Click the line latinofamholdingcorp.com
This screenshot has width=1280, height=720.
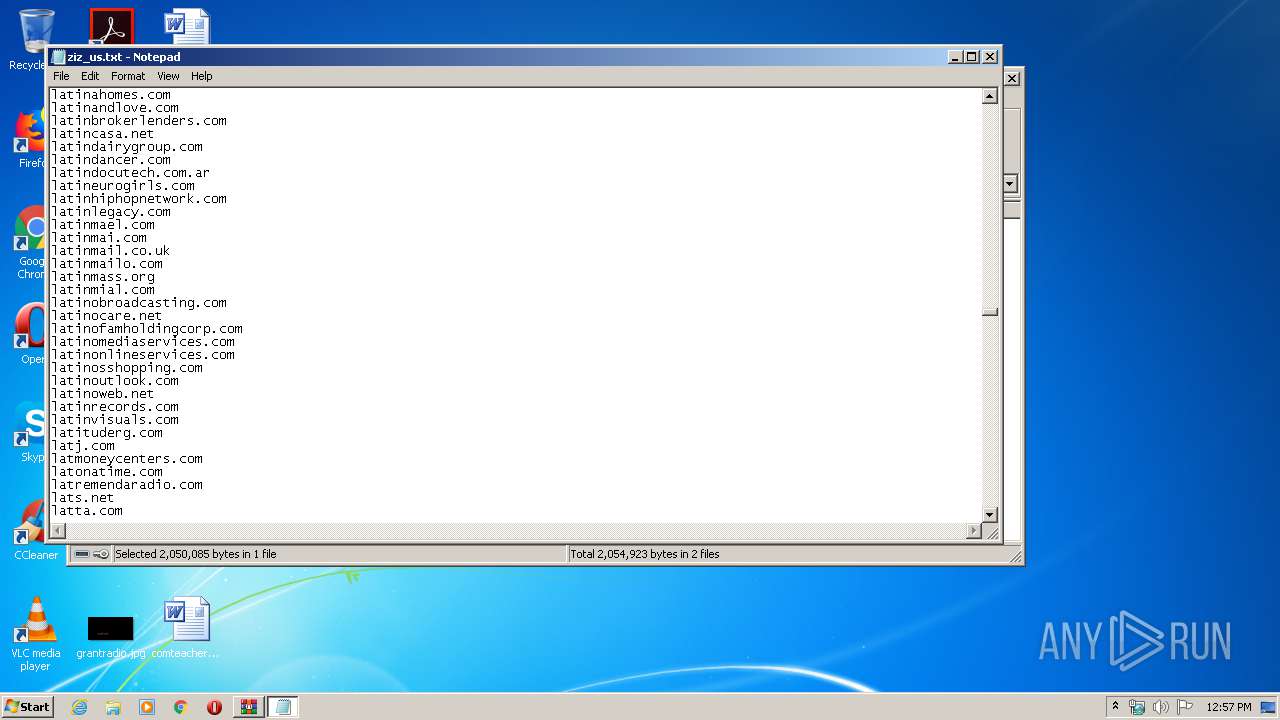147,329
